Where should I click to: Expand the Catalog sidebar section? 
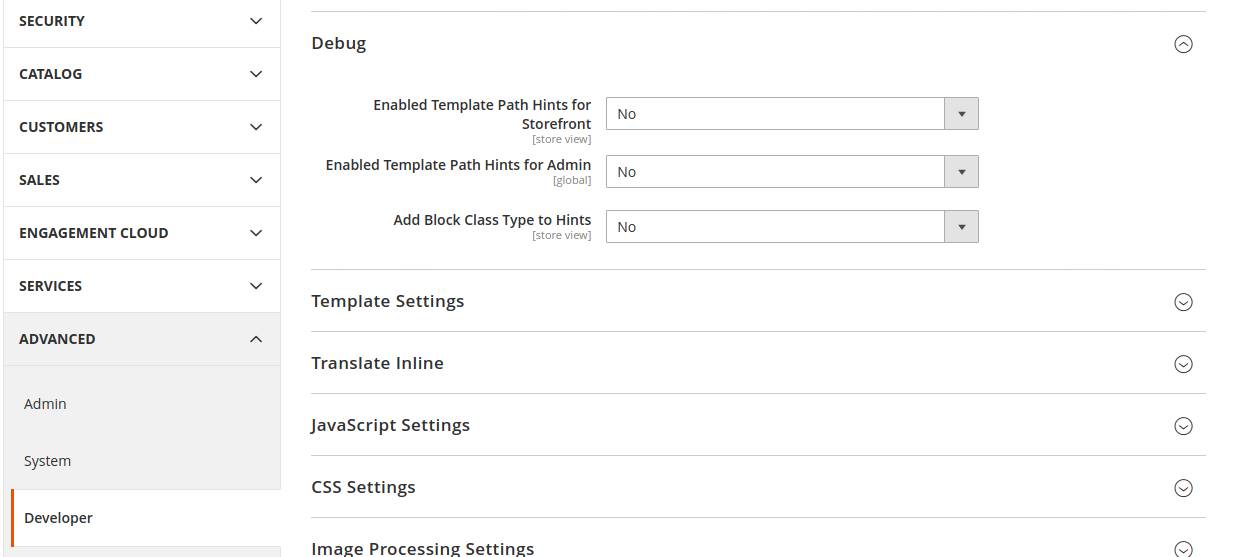click(142, 74)
